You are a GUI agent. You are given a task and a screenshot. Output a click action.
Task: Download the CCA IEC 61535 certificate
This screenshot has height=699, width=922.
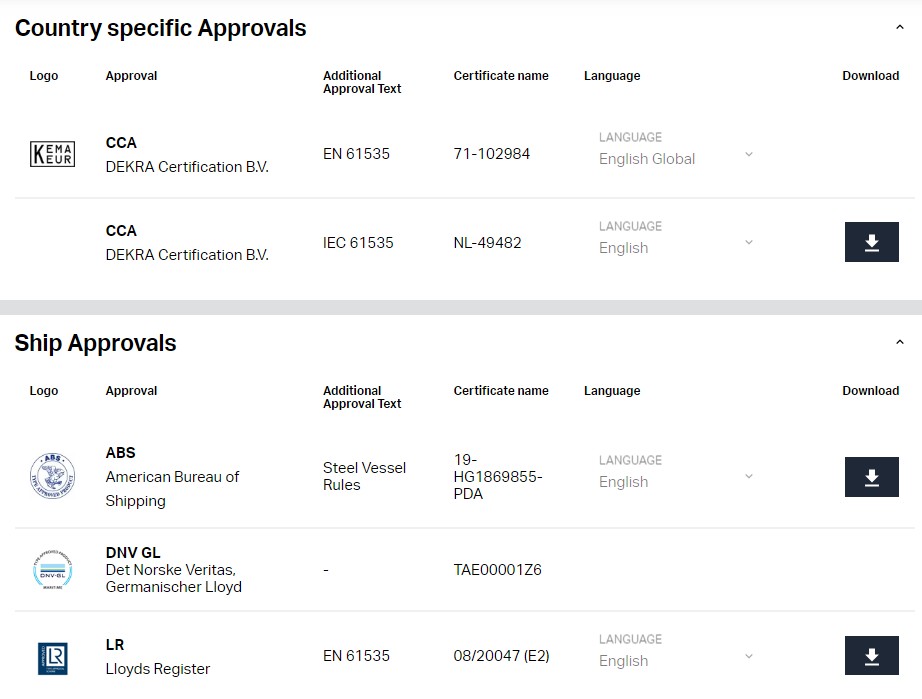(x=871, y=242)
